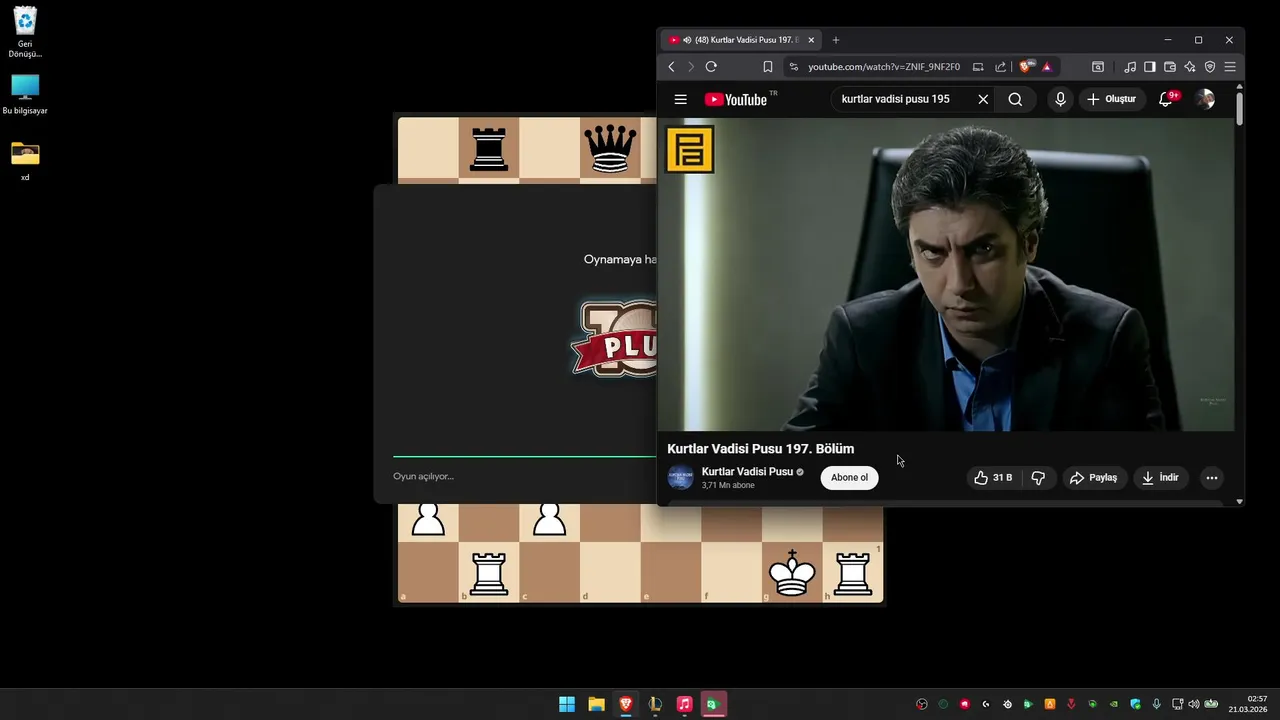Open a new browser tab
The image size is (1280, 720).
tap(836, 40)
